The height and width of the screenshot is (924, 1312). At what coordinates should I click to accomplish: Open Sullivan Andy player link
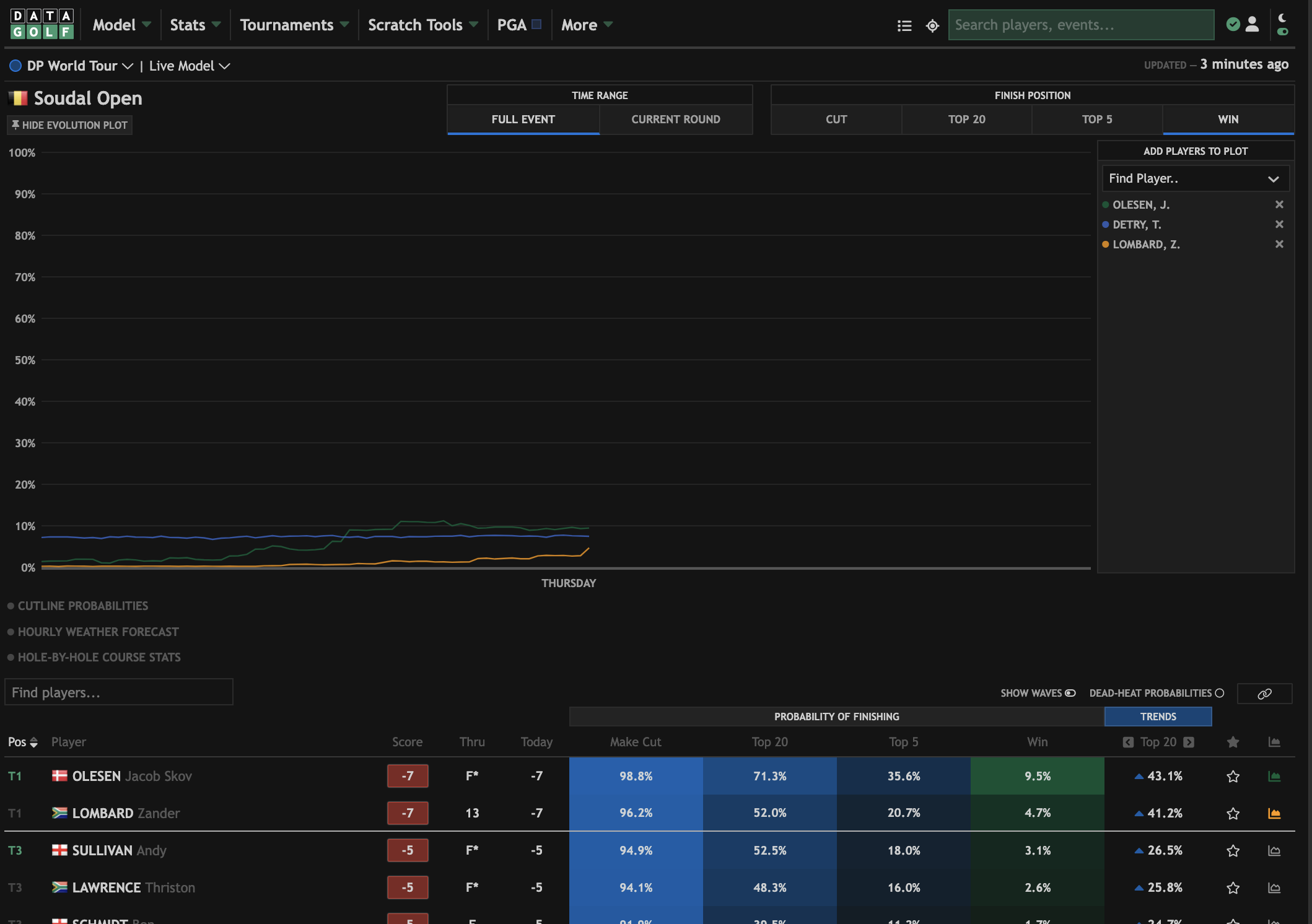119,850
